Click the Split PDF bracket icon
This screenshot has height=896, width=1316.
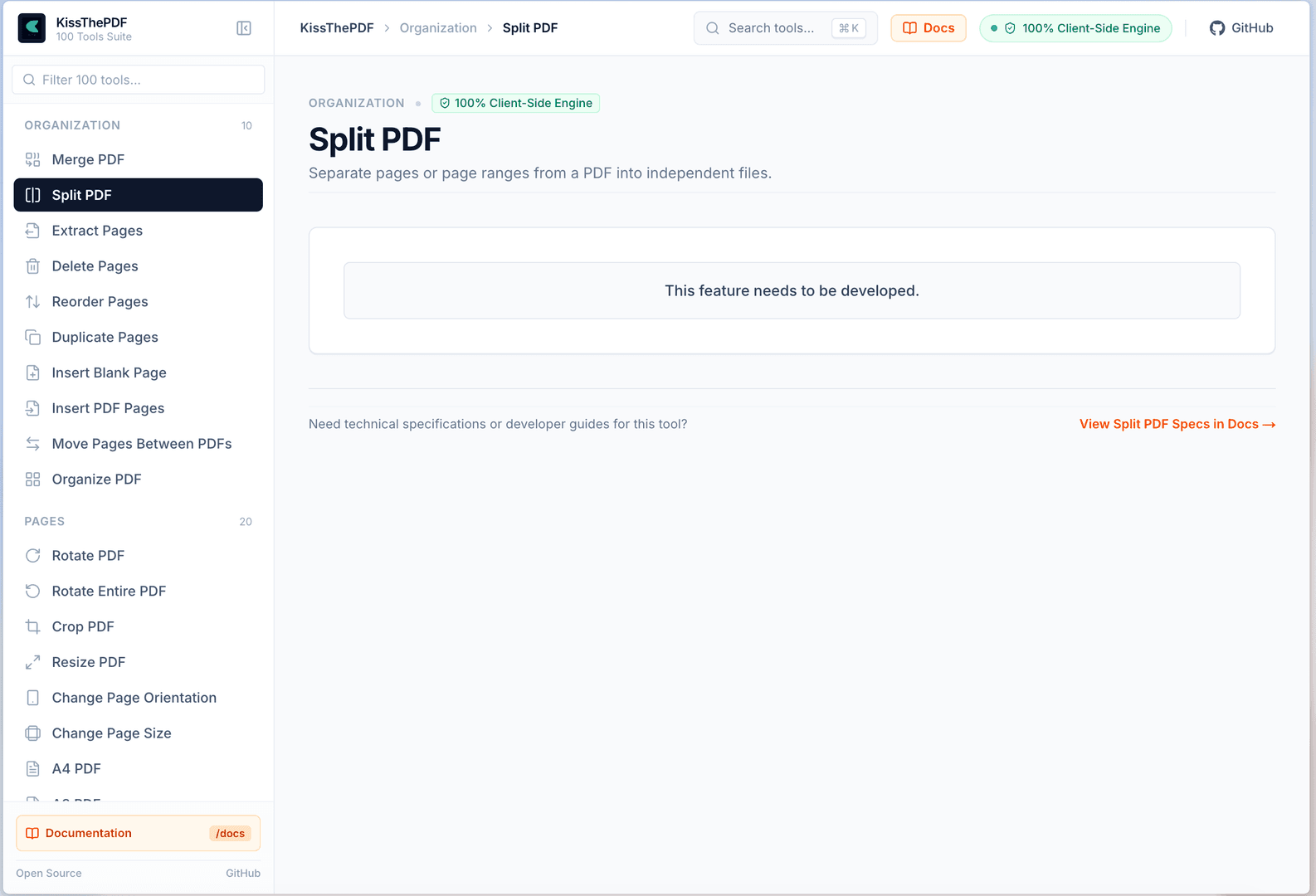click(x=32, y=195)
